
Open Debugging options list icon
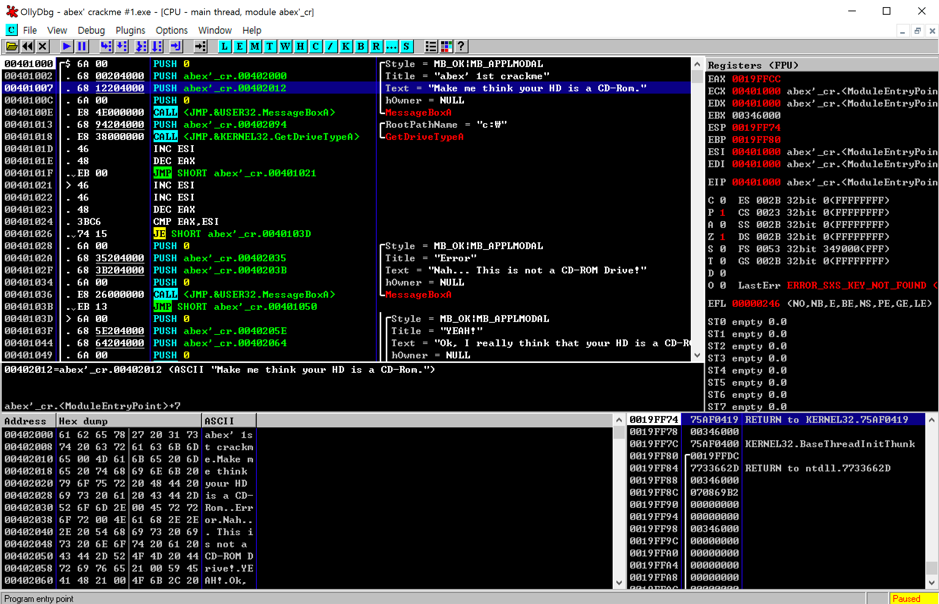[431, 46]
